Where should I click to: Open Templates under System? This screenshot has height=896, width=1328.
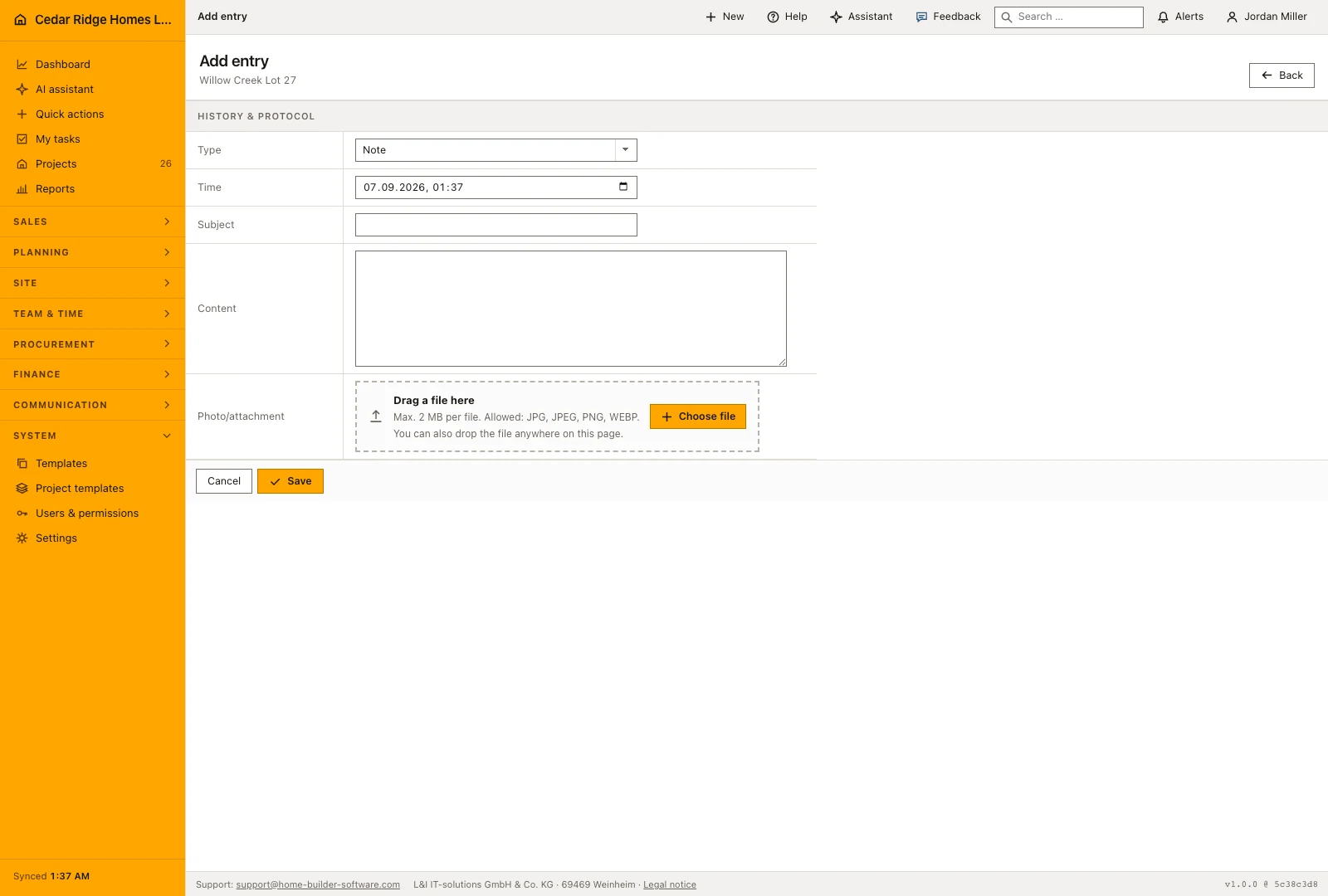pos(92,463)
